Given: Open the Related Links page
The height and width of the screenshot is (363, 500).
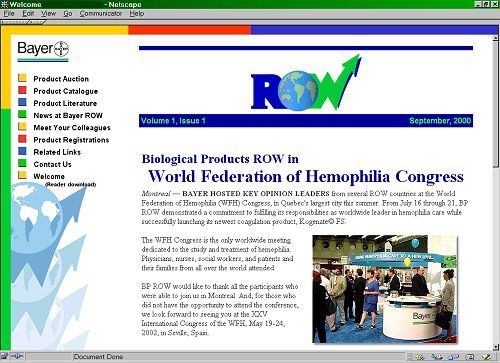Looking at the screenshot, I should pyautogui.click(x=57, y=152).
